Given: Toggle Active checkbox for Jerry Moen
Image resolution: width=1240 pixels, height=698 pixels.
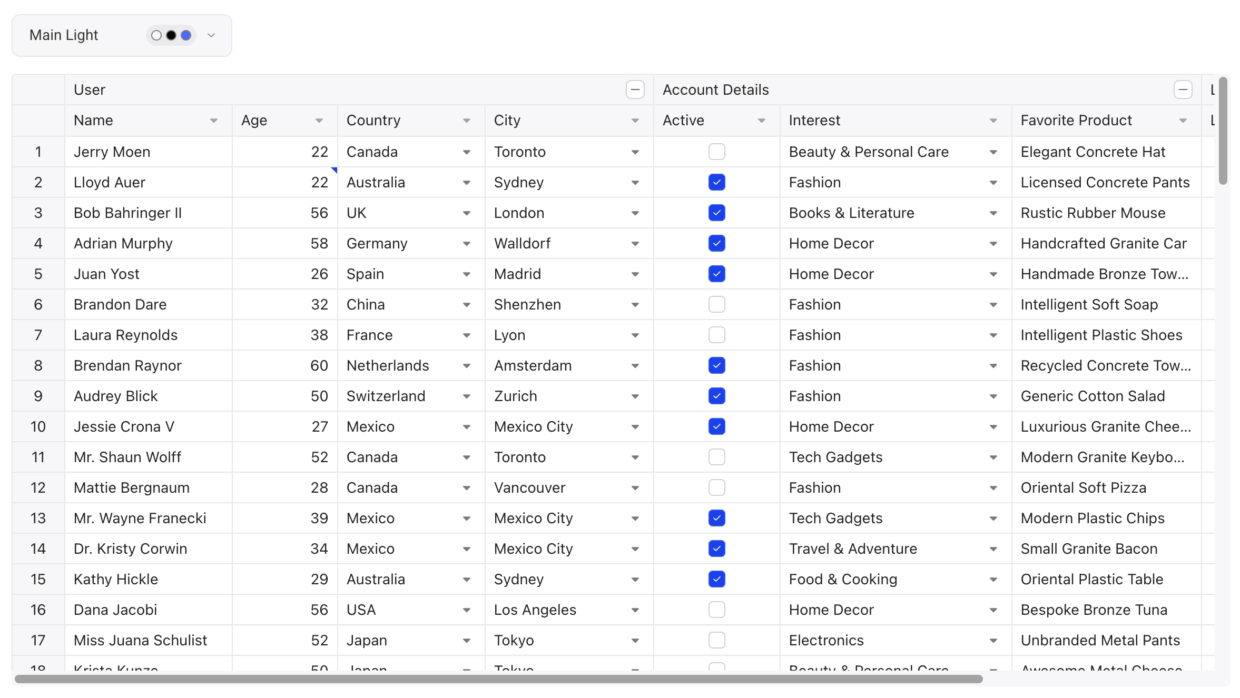Looking at the screenshot, I should coord(717,152).
